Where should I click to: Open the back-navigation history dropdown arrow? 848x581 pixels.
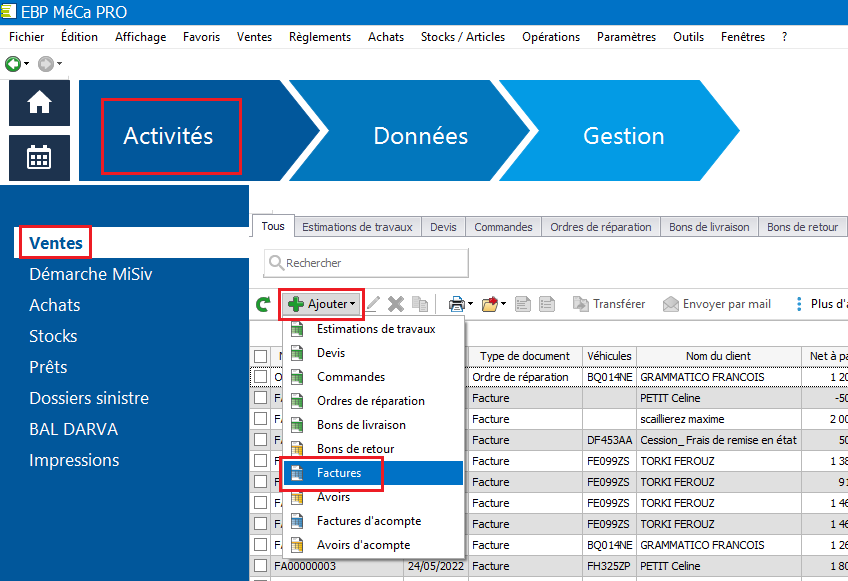tap(26, 64)
